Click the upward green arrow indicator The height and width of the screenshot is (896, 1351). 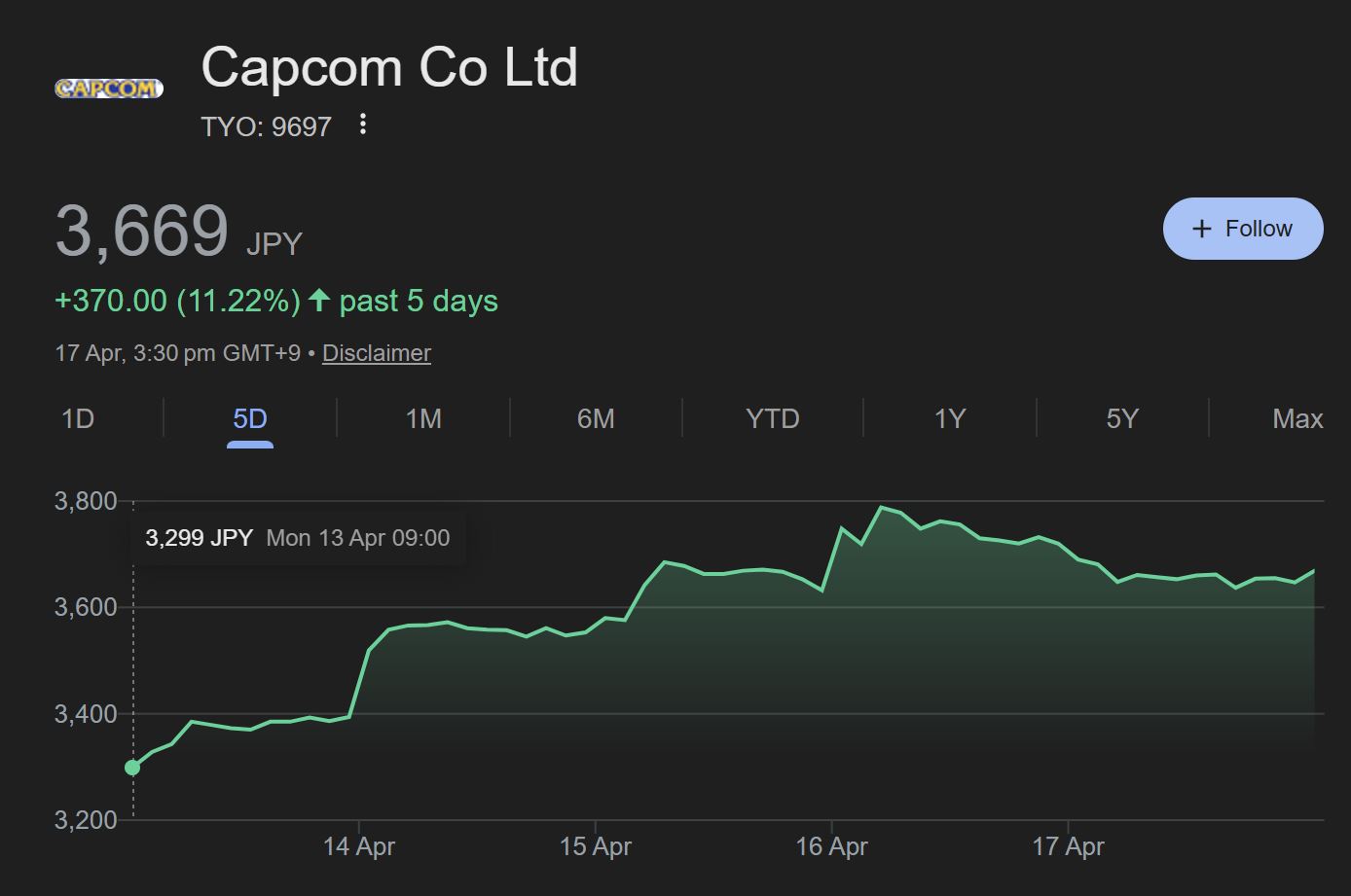click(x=321, y=301)
